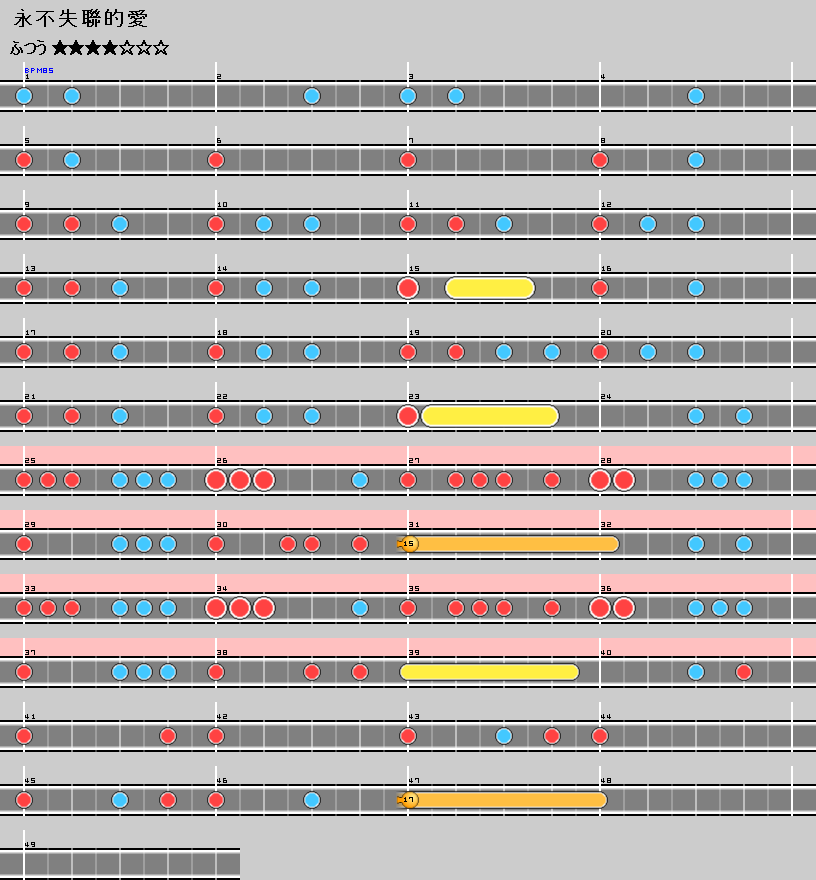Screen dimensions: 816x880
Task: Click the measure 49 number label
Action: 29,844
